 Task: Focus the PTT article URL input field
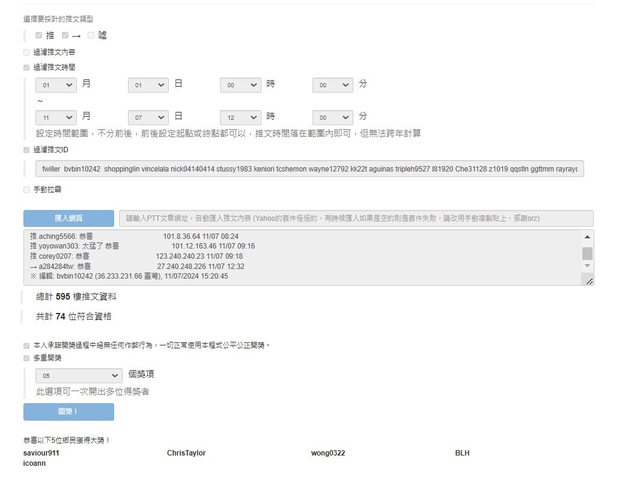[355, 218]
